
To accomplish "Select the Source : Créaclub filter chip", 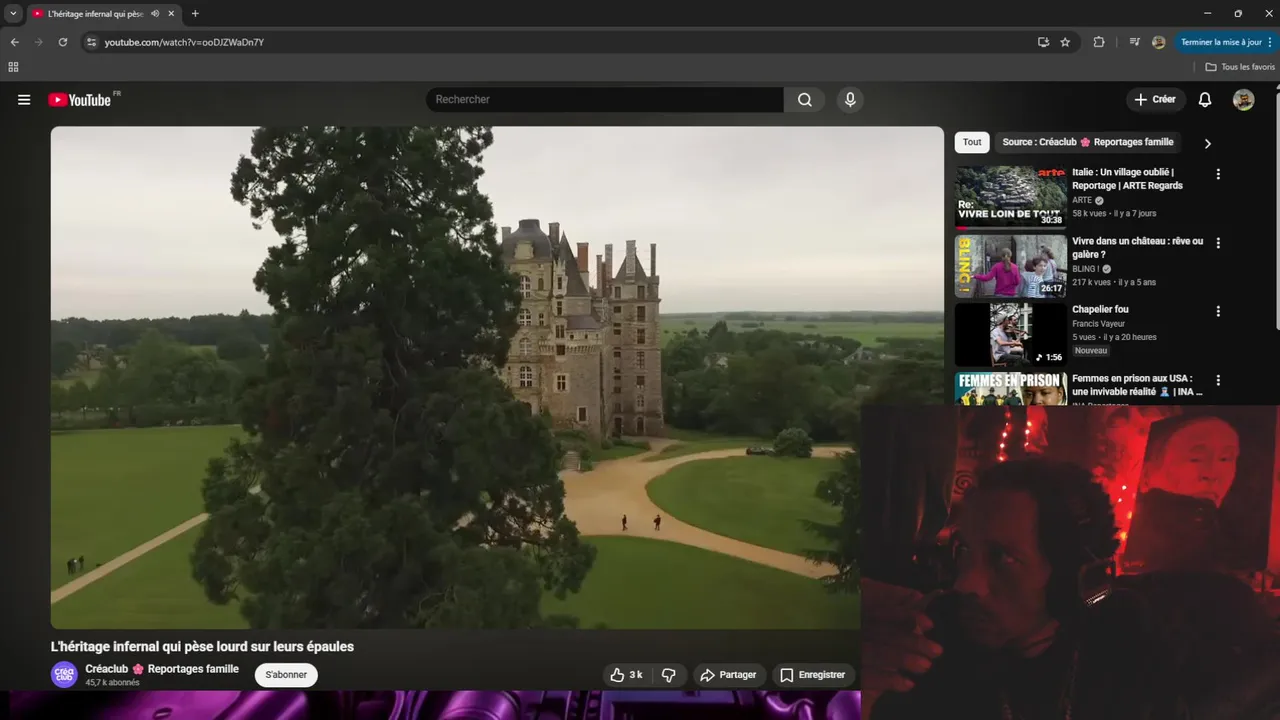I will click(1088, 142).
